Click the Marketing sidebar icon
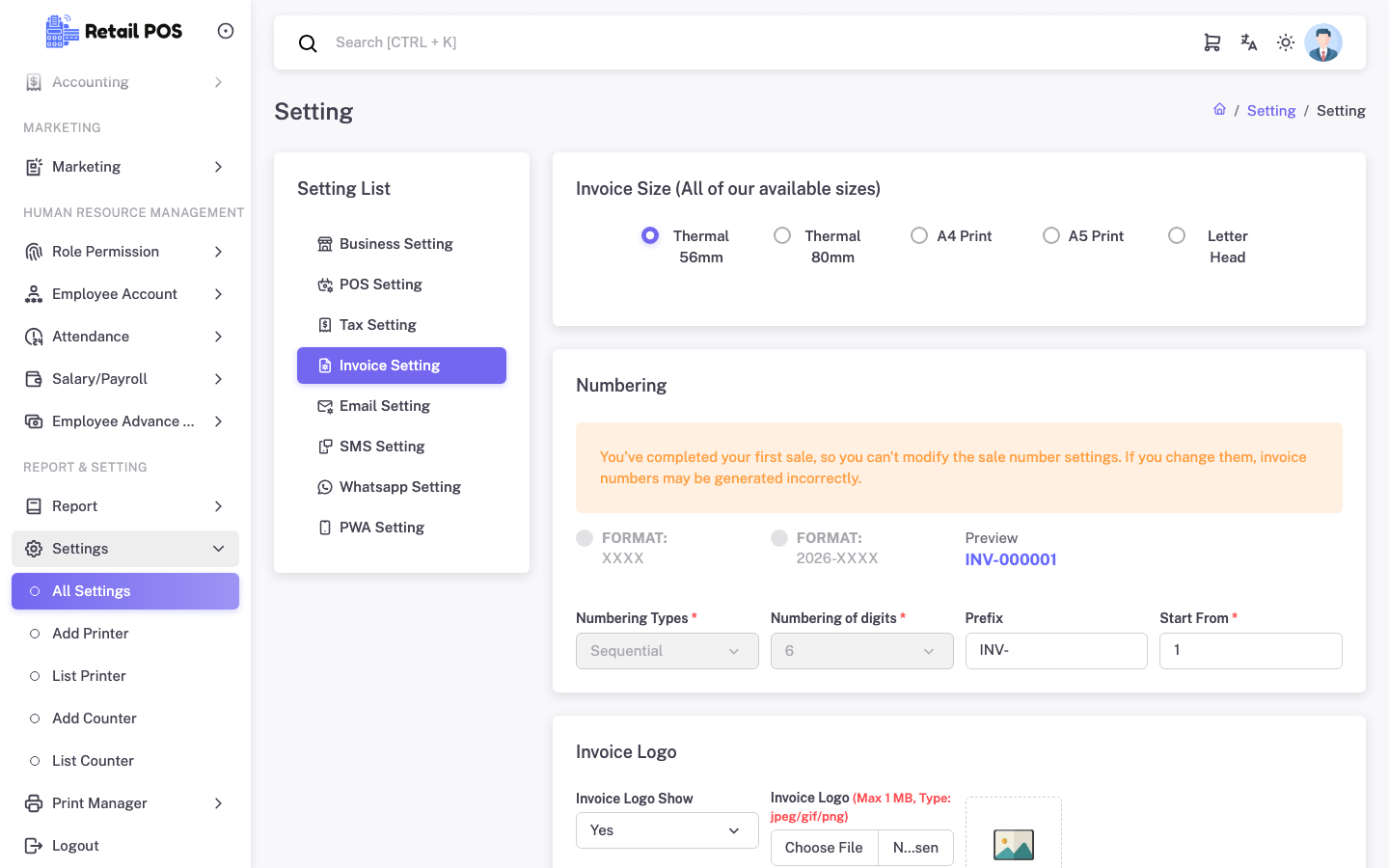This screenshot has height=868, width=1389. tap(34, 167)
